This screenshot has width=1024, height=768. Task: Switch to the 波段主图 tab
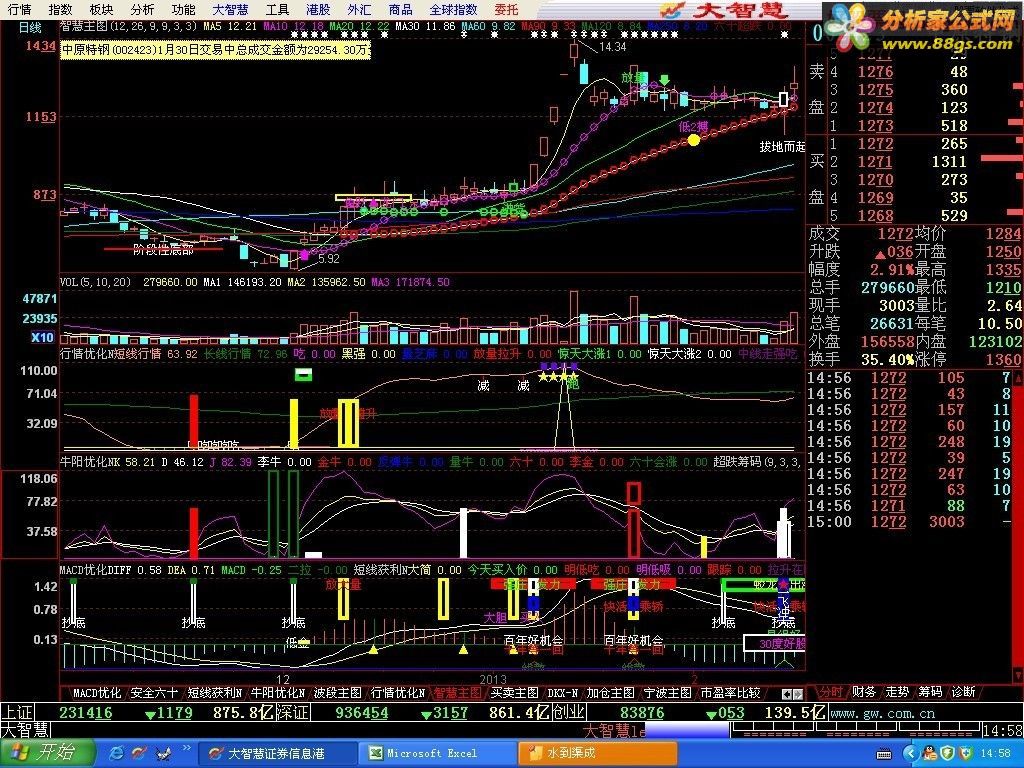[x=337, y=693]
